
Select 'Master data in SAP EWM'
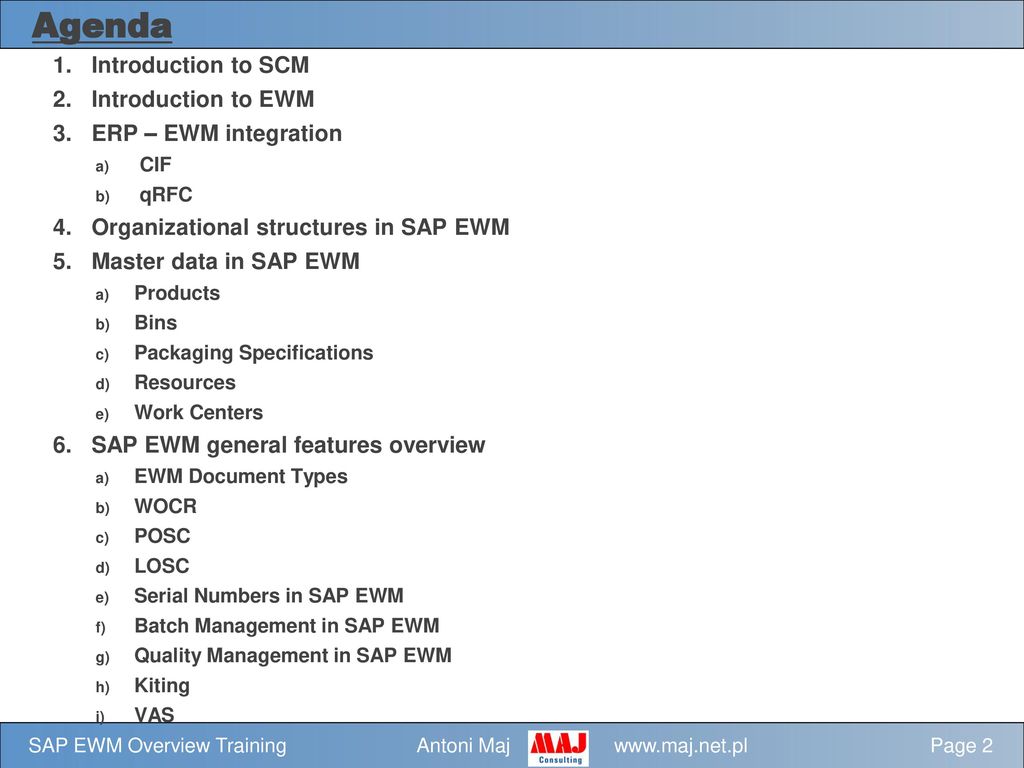click(225, 261)
